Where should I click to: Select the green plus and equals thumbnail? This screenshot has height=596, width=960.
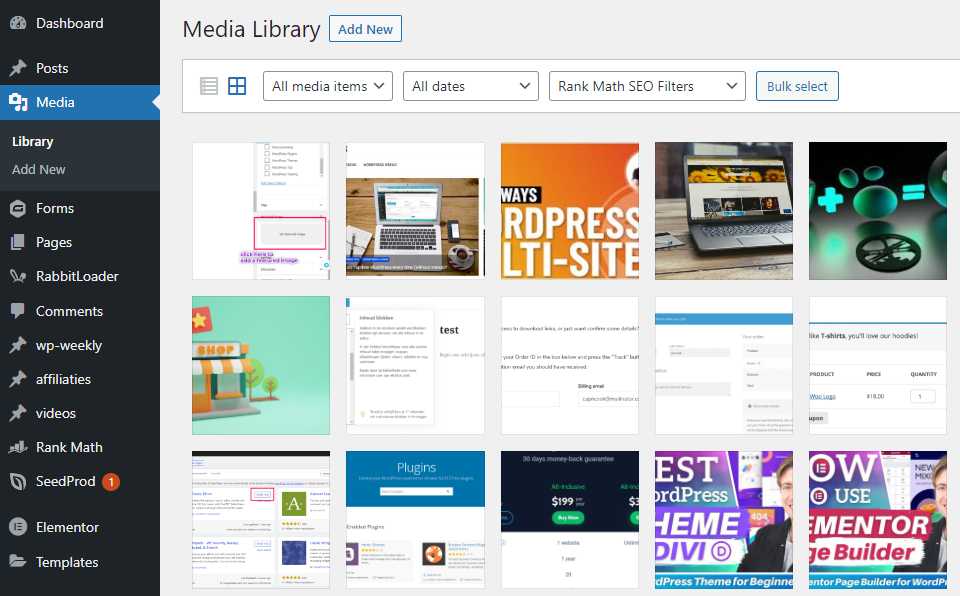pos(878,211)
